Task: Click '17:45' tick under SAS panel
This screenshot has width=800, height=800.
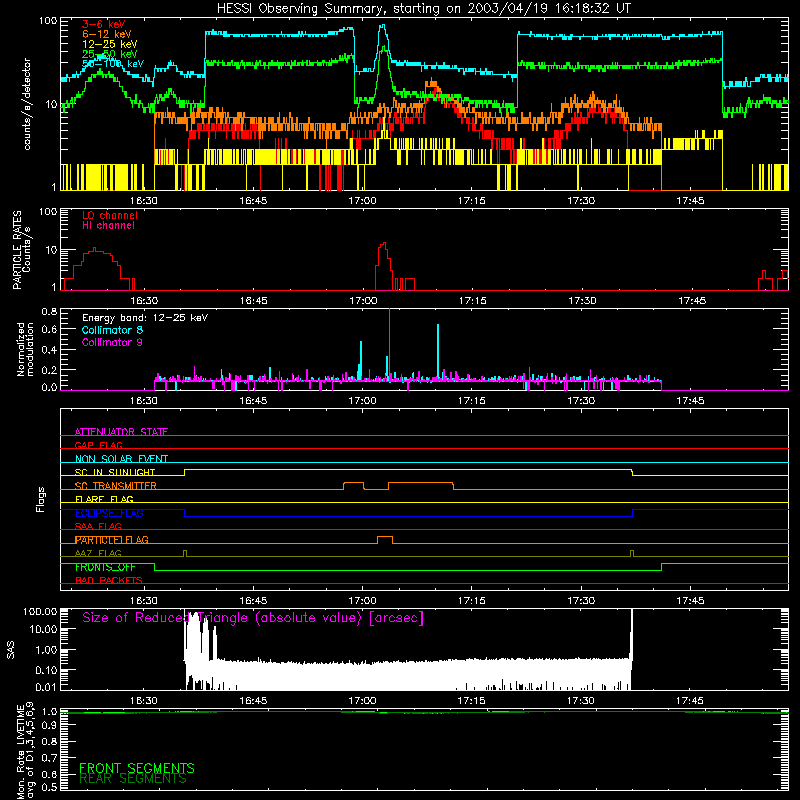Action: pyautogui.click(x=690, y=701)
